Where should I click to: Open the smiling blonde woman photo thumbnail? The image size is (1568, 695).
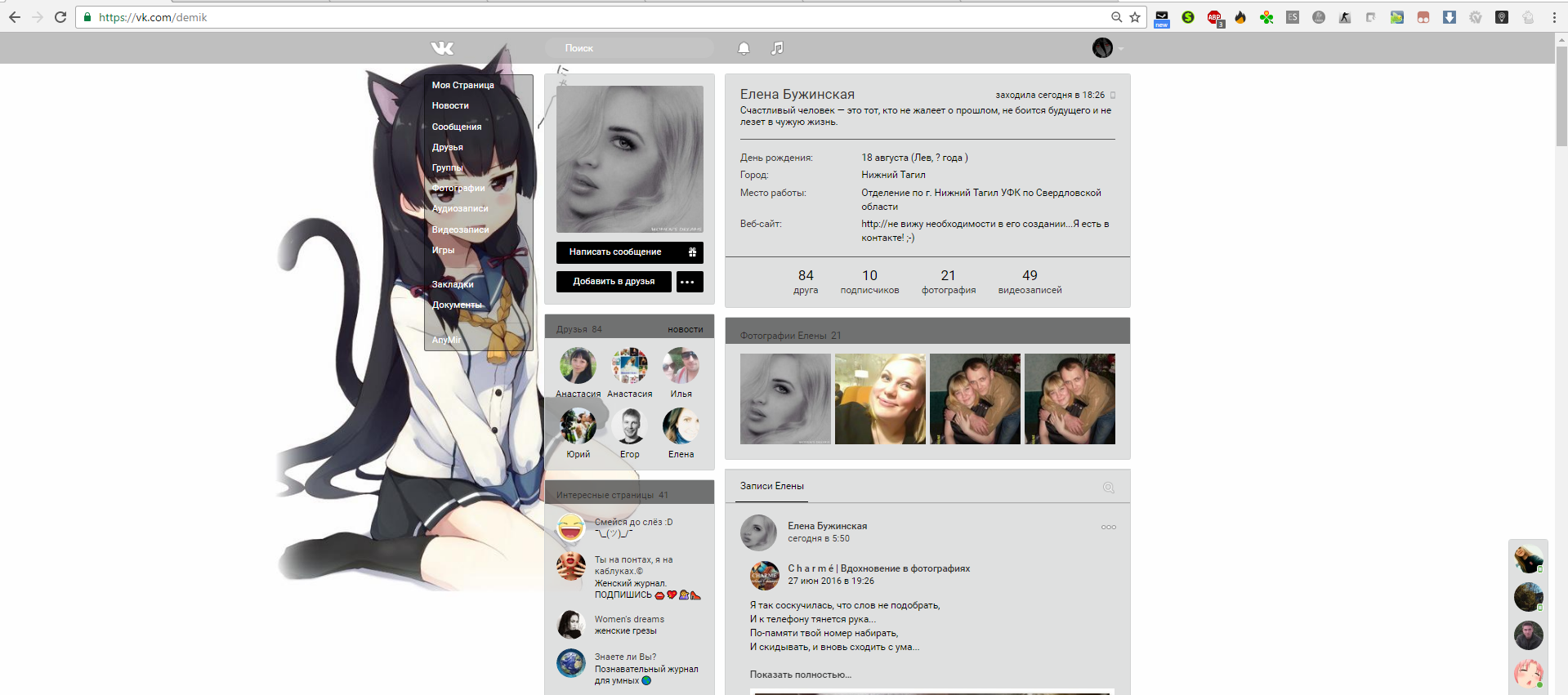(x=880, y=399)
